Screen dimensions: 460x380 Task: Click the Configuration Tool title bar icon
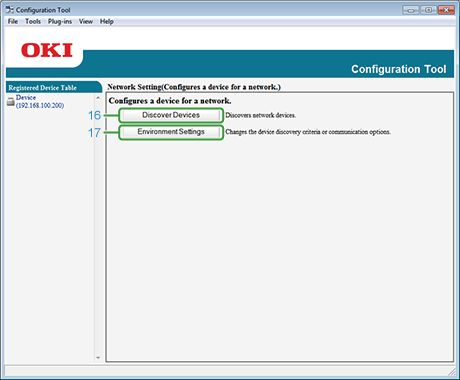click(x=10, y=10)
